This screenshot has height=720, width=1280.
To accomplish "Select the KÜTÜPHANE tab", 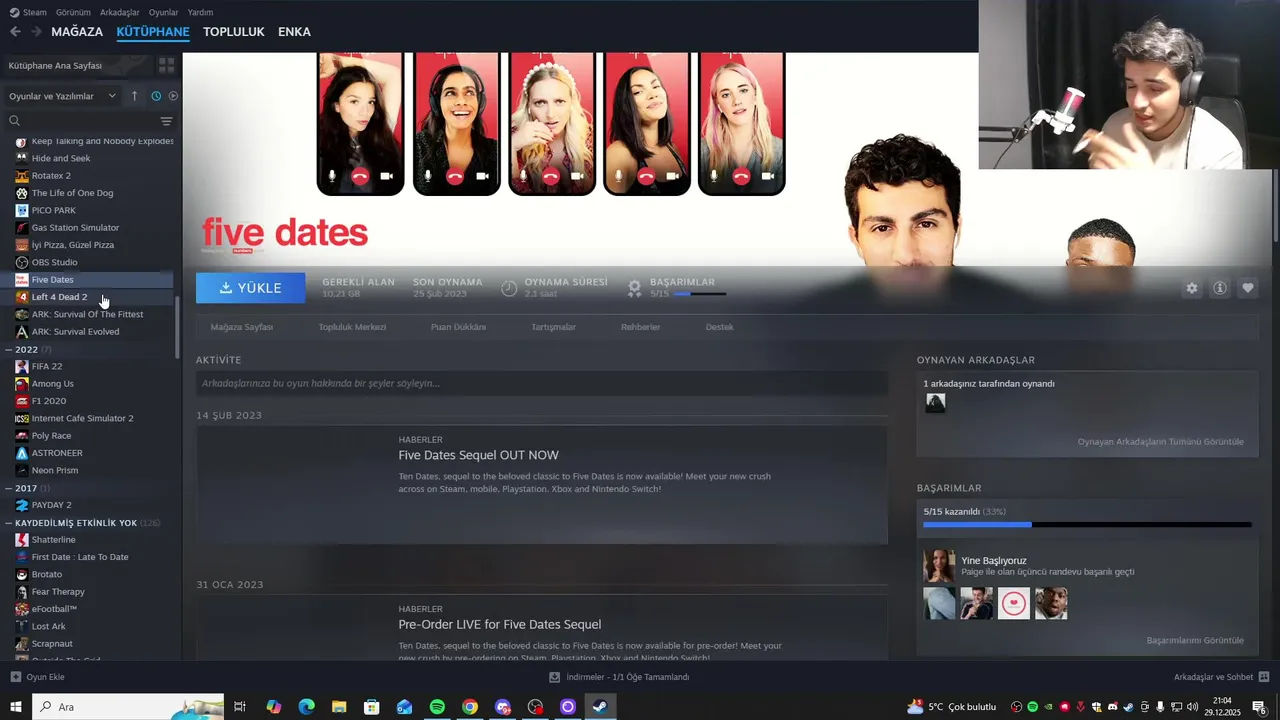I will 153,32.
